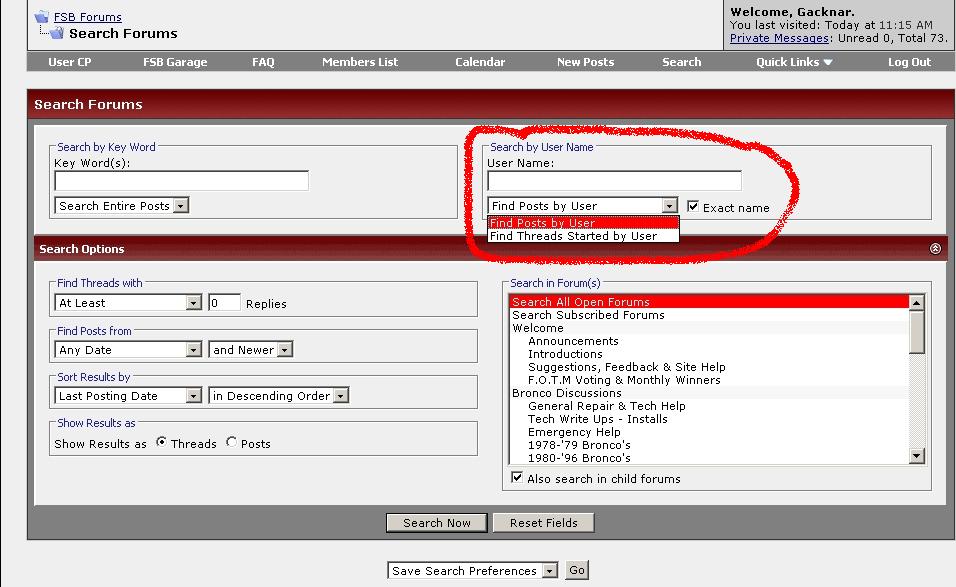Open the Private Messages link

[x=779, y=38]
